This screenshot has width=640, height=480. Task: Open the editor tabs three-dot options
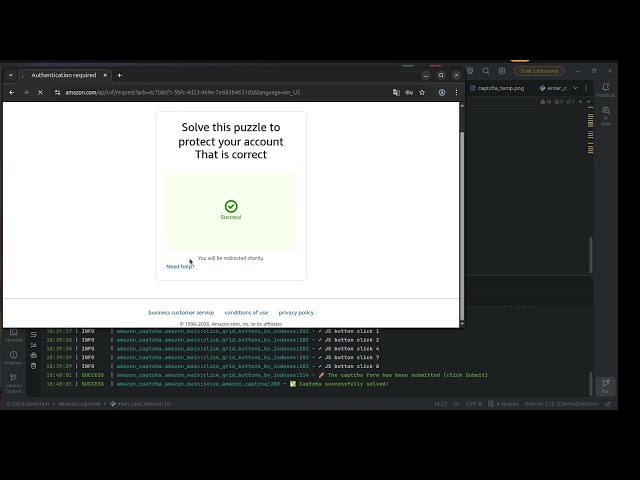click(x=586, y=88)
